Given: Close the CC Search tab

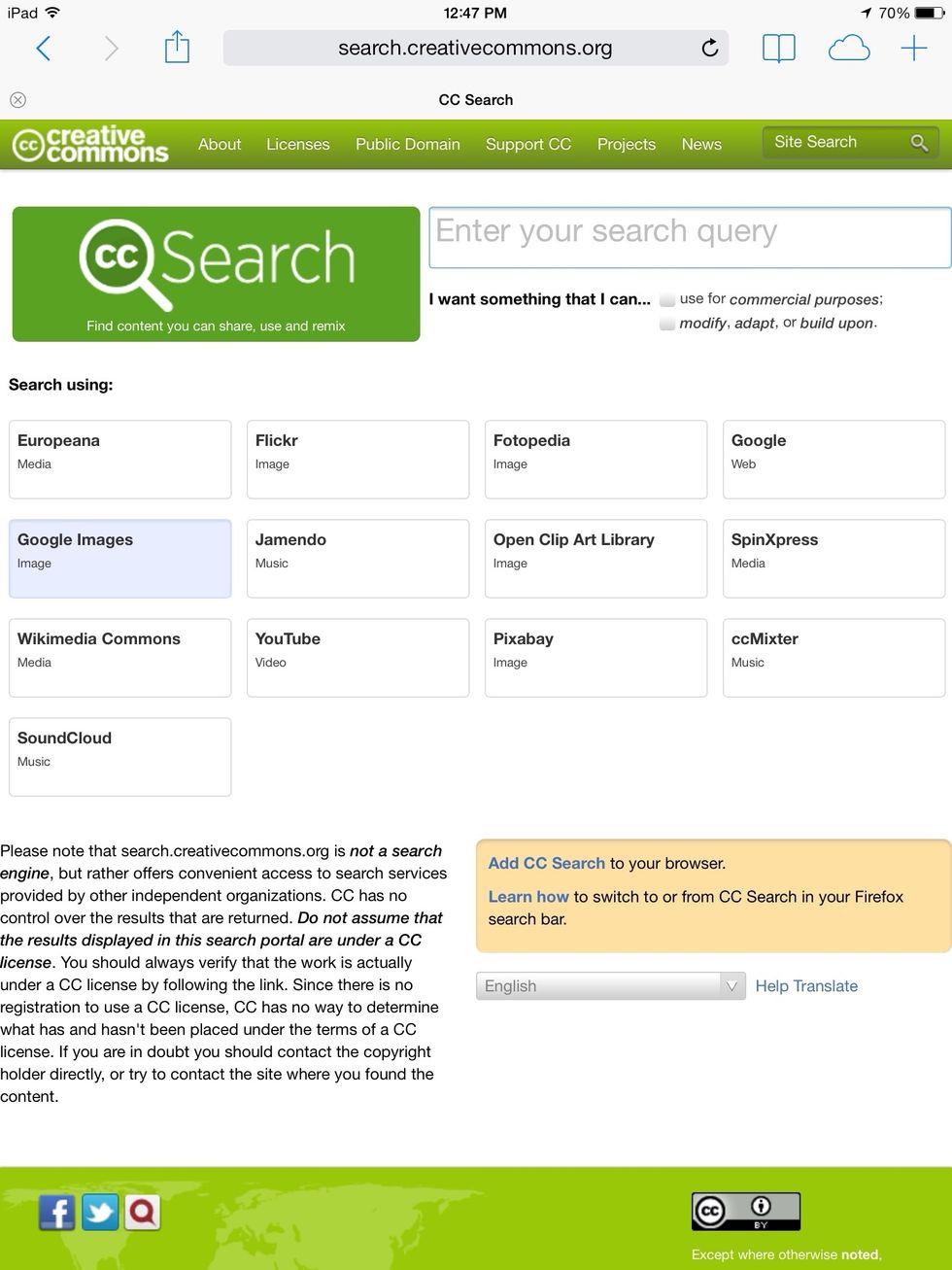Looking at the screenshot, I should 17,100.
